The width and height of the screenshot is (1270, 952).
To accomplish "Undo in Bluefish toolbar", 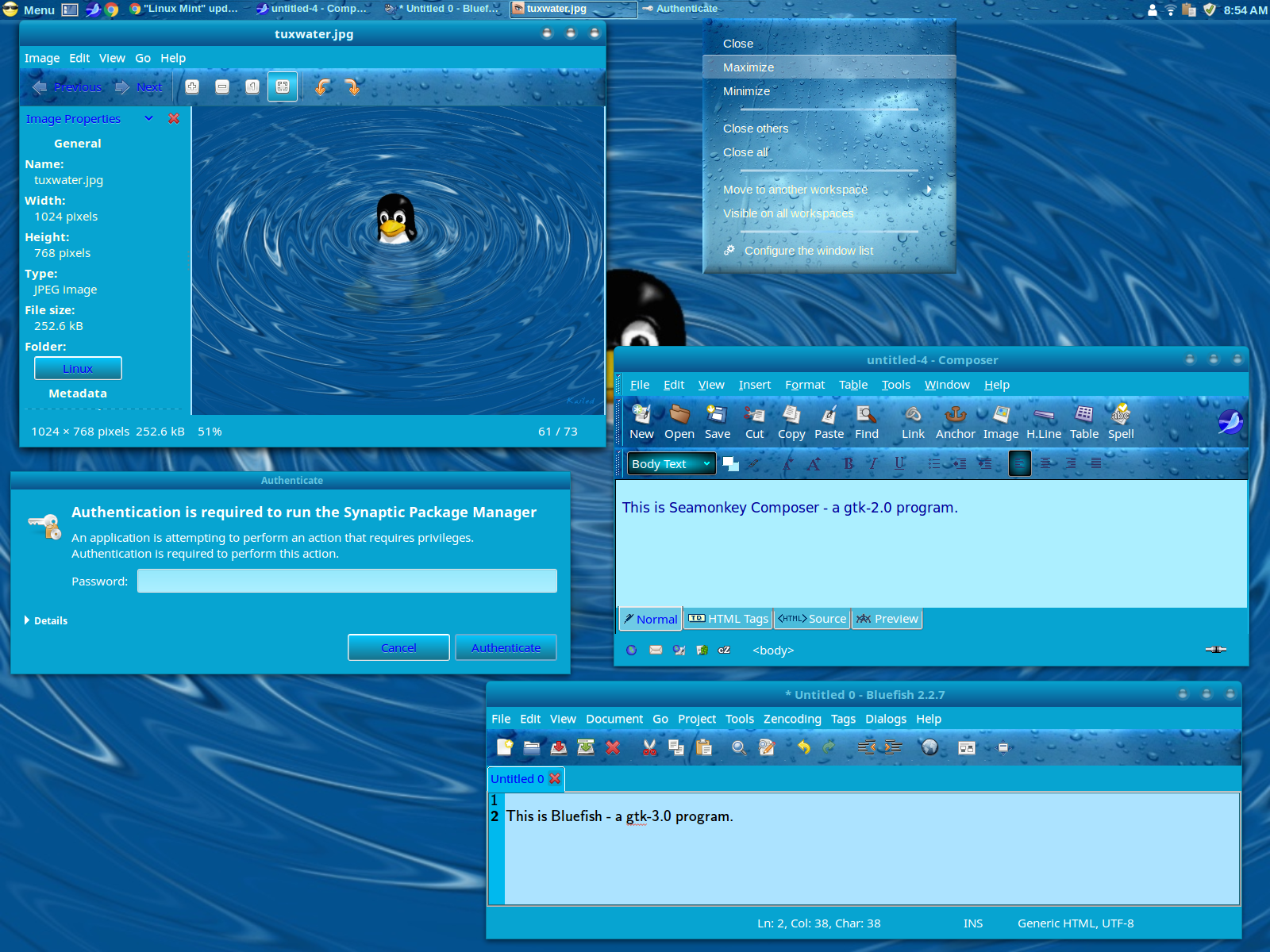I will coord(803,747).
